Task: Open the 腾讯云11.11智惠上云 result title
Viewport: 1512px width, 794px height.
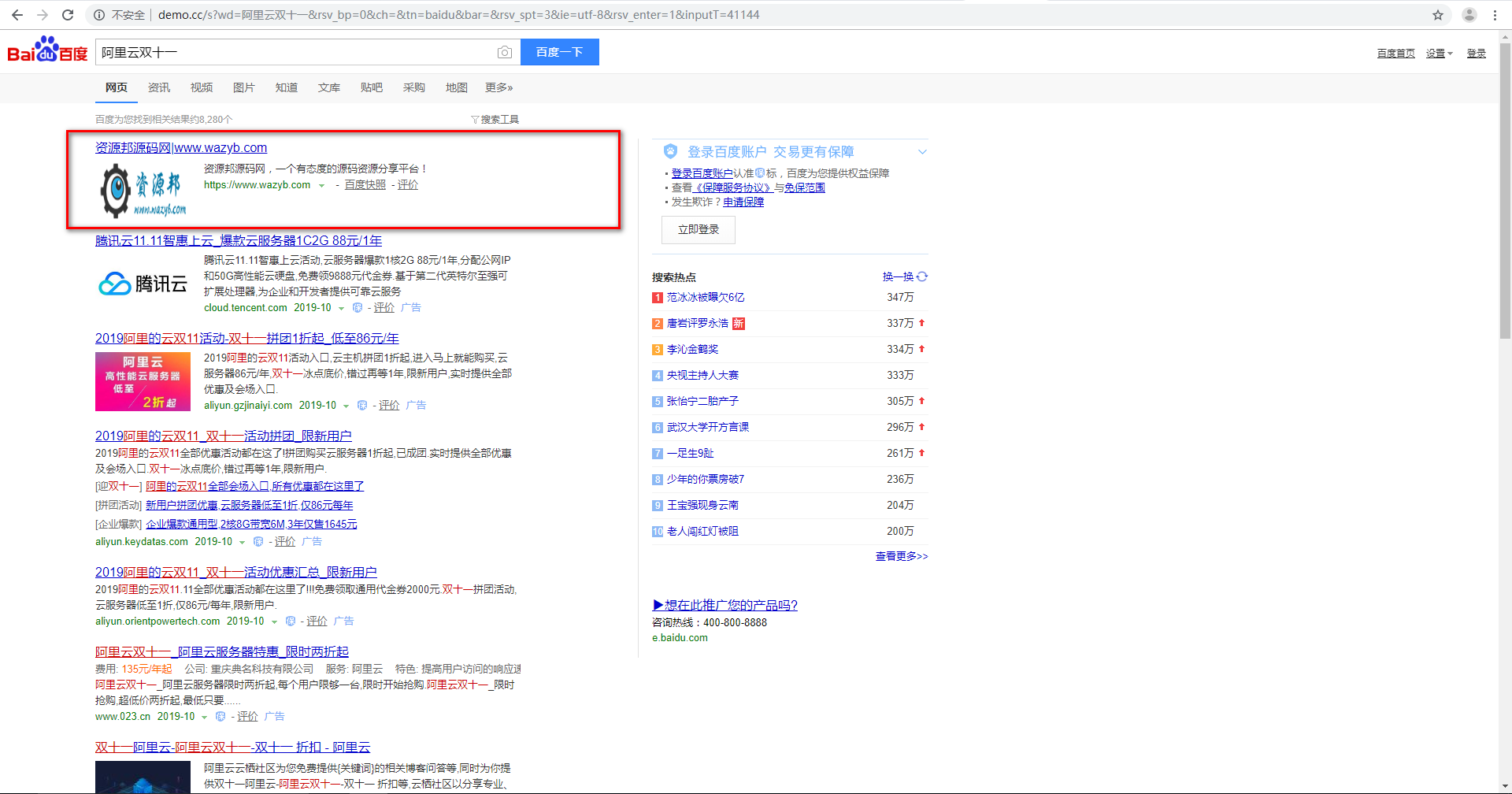Action: click(239, 240)
